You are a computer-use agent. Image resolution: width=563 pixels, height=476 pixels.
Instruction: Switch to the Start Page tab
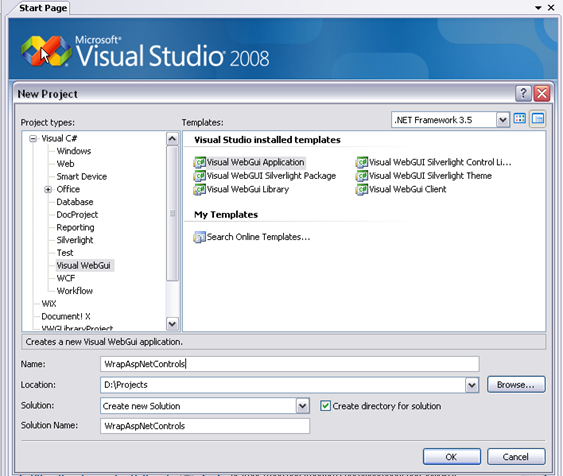(x=43, y=8)
